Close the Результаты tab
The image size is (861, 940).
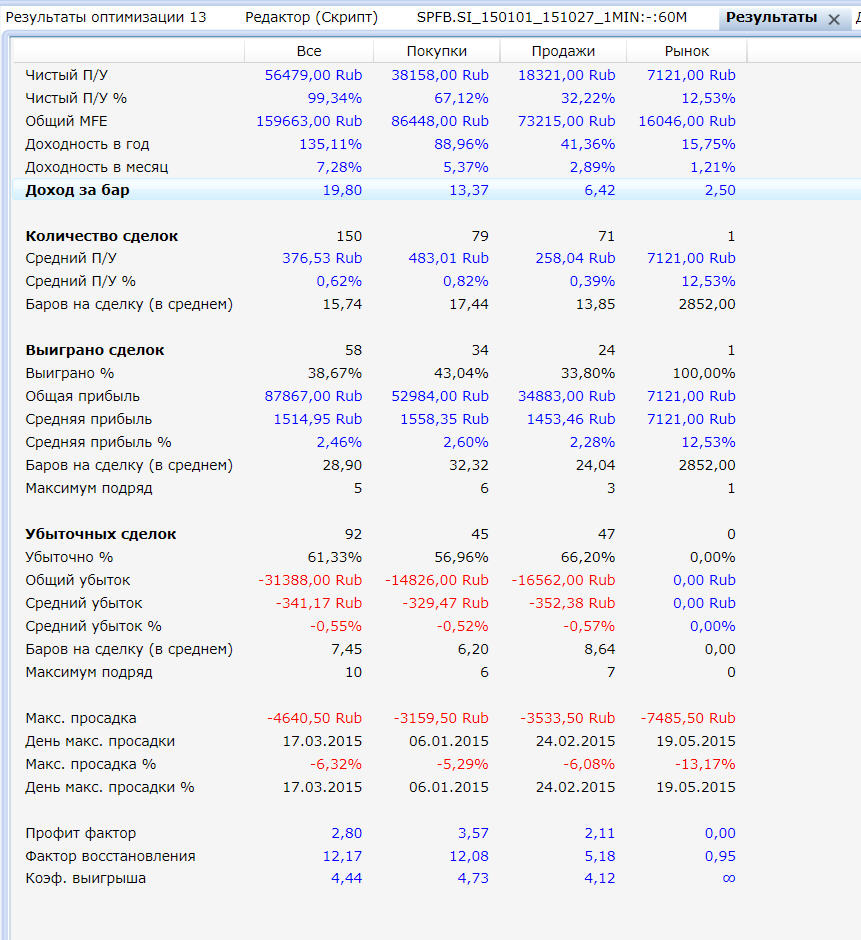[x=834, y=19]
